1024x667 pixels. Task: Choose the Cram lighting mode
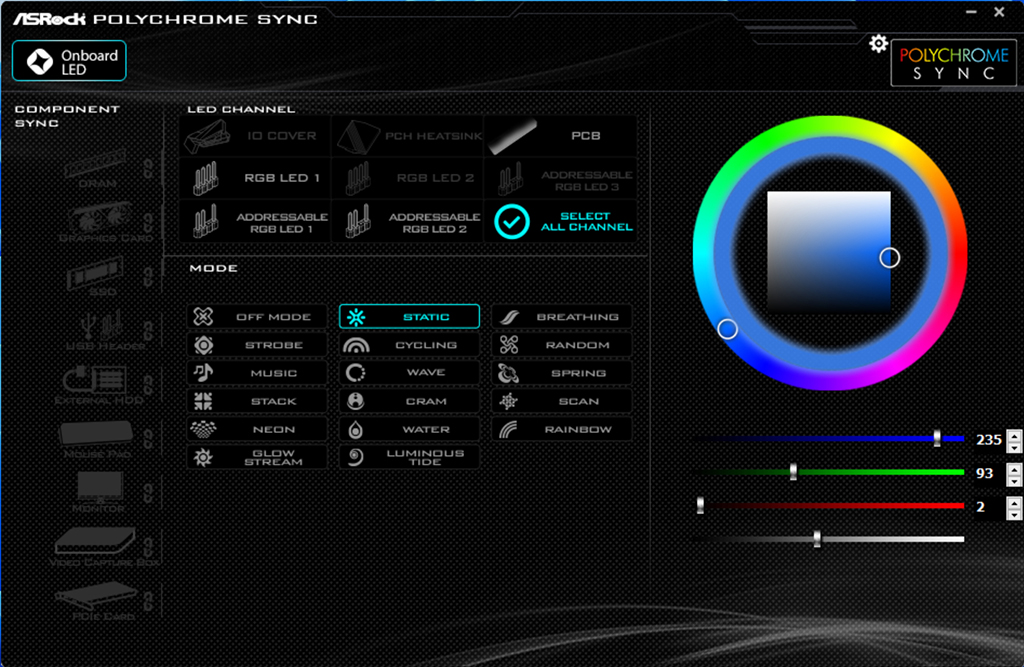[x=409, y=401]
